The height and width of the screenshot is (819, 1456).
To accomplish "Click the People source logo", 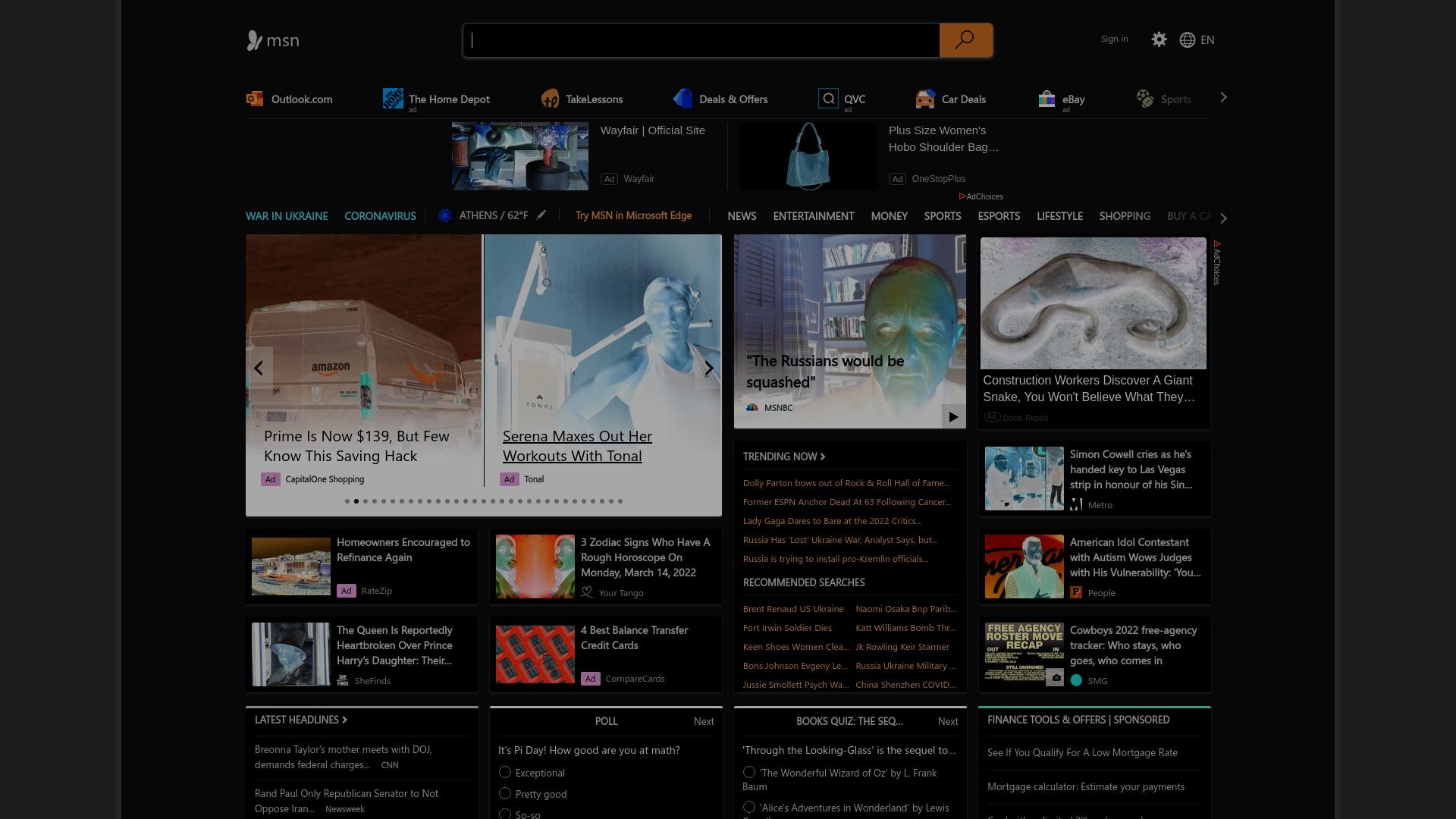I will [x=1076, y=592].
